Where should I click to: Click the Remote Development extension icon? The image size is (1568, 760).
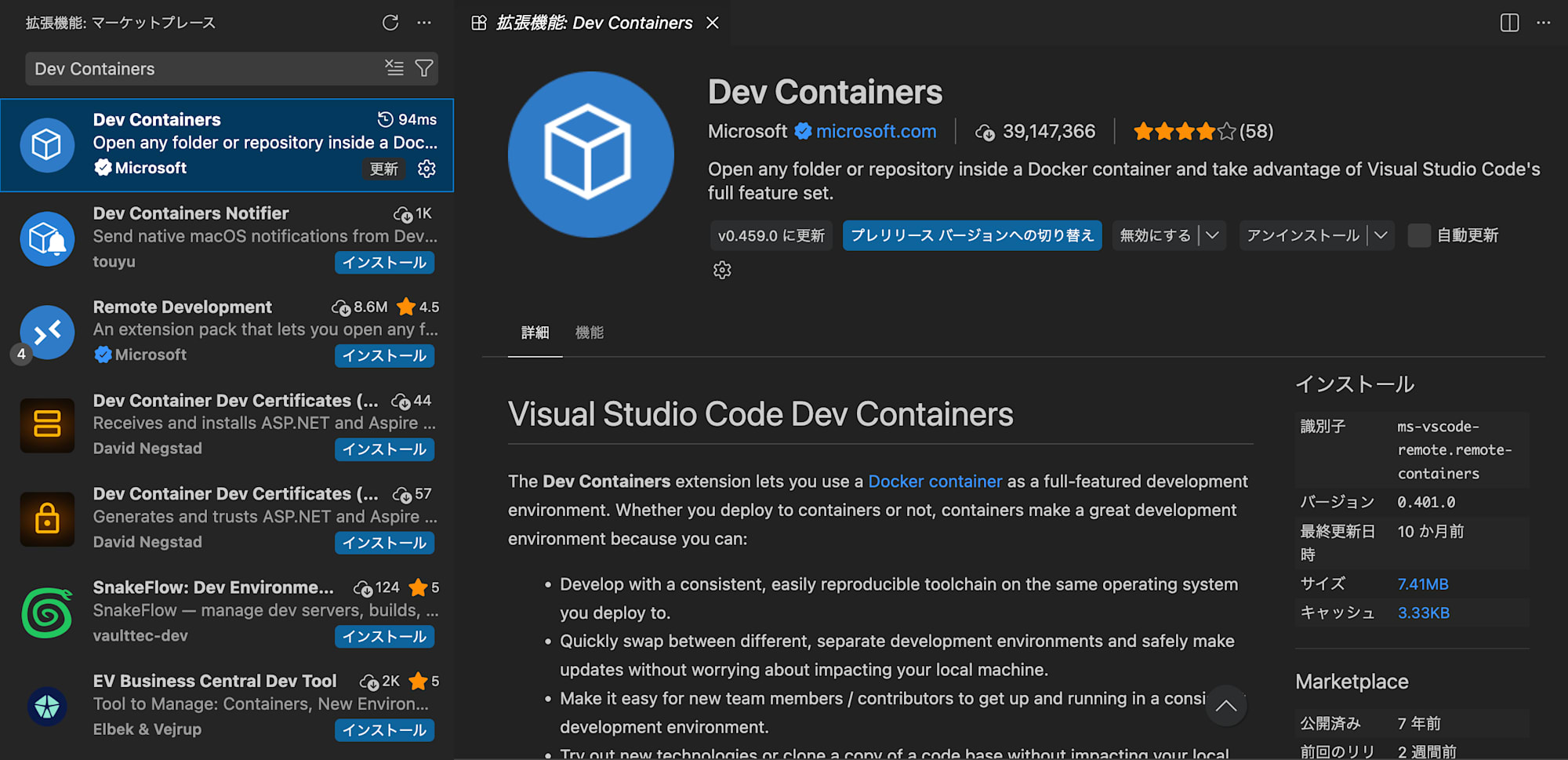click(47, 332)
